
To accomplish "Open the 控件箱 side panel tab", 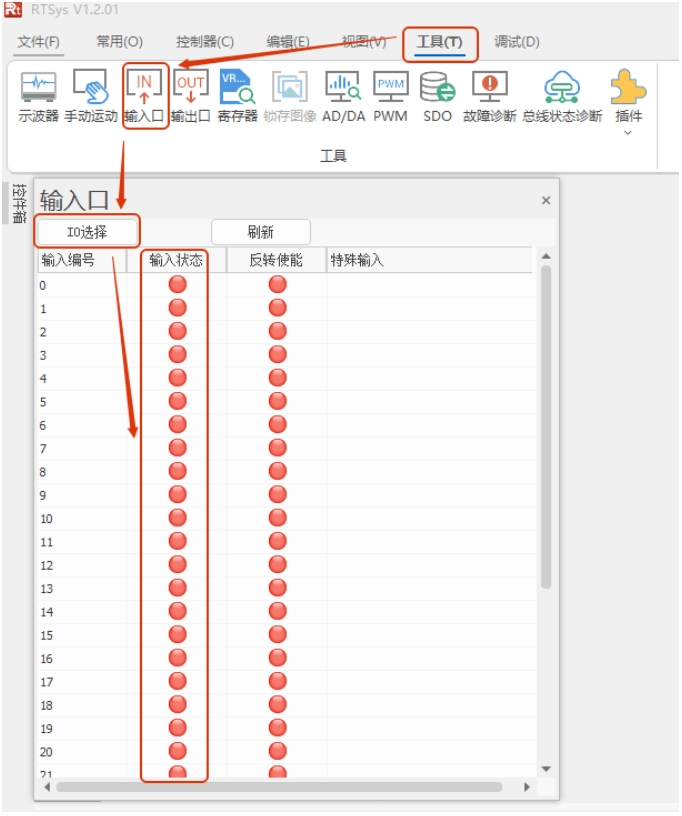I will click(19, 203).
